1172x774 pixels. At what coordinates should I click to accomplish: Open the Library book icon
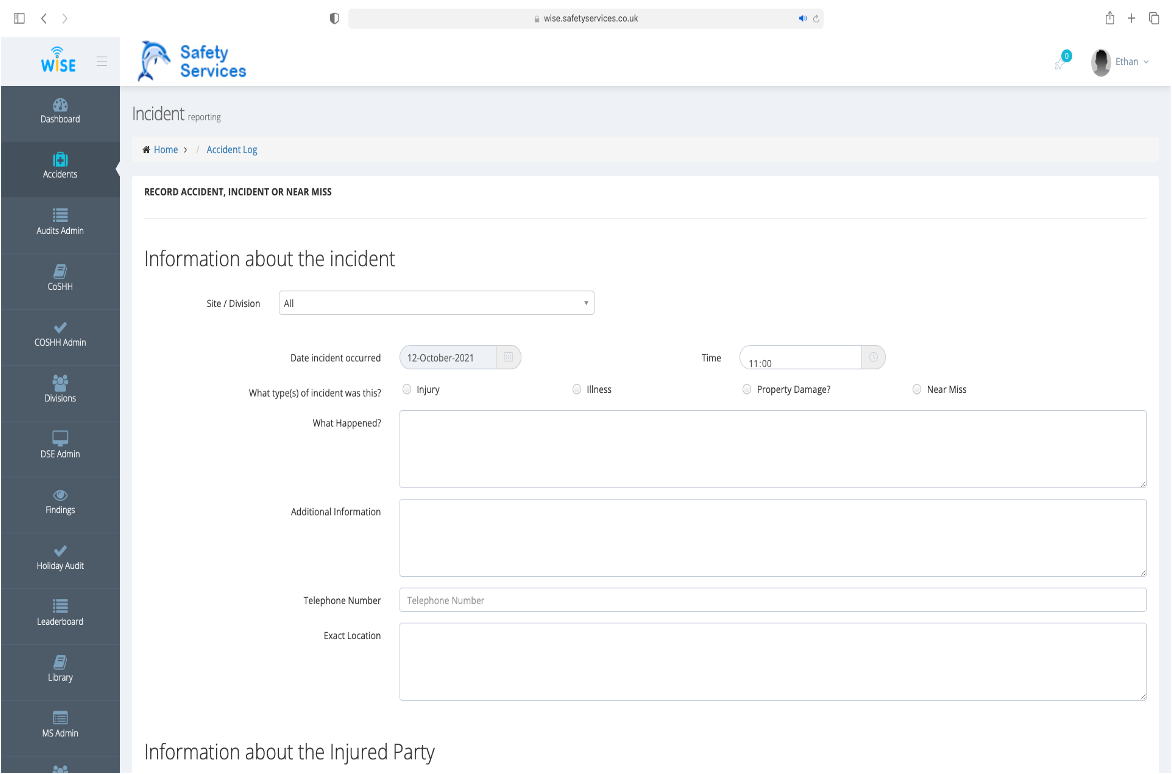tap(60, 662)
